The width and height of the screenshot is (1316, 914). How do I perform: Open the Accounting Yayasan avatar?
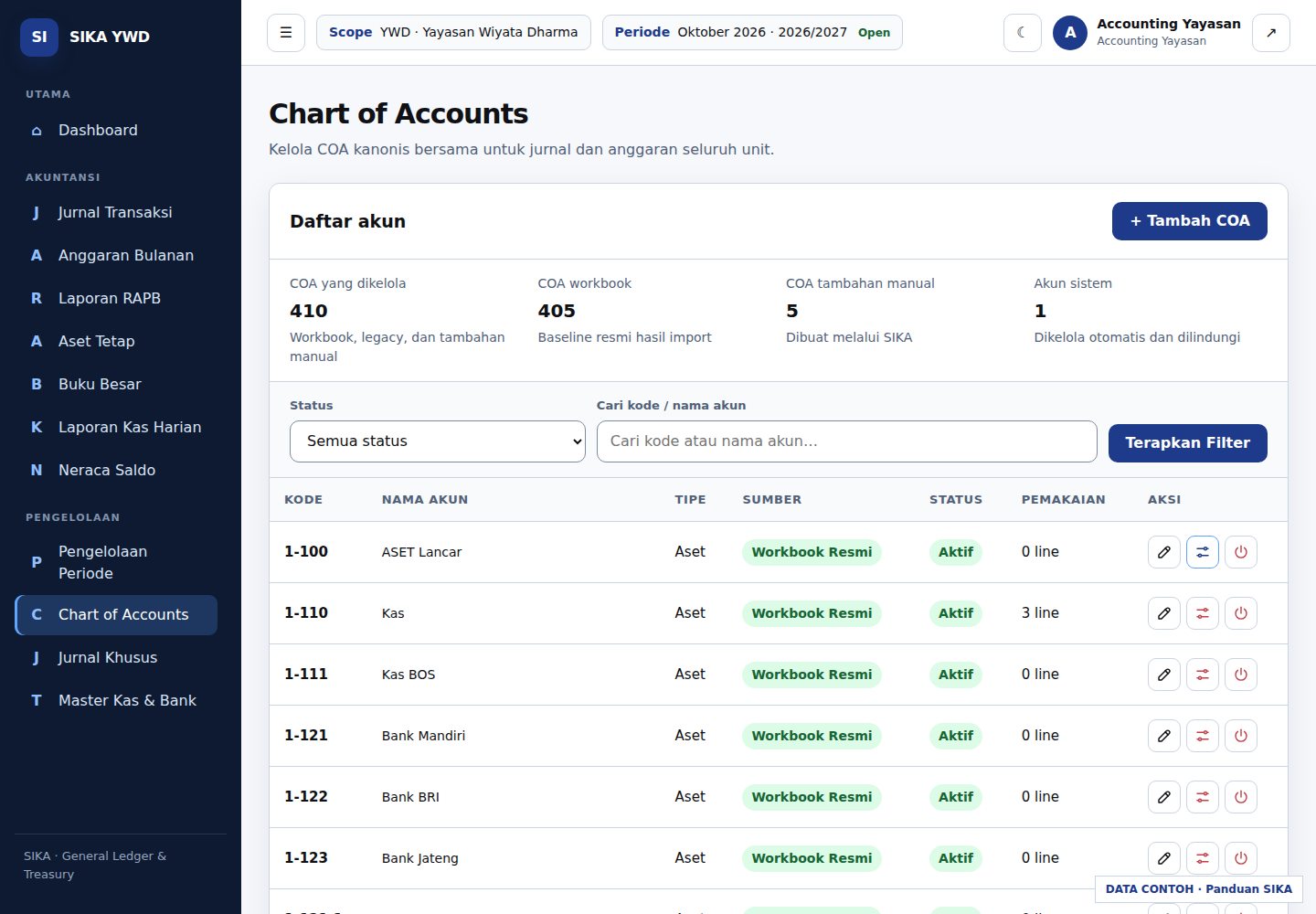[1070, 33]
